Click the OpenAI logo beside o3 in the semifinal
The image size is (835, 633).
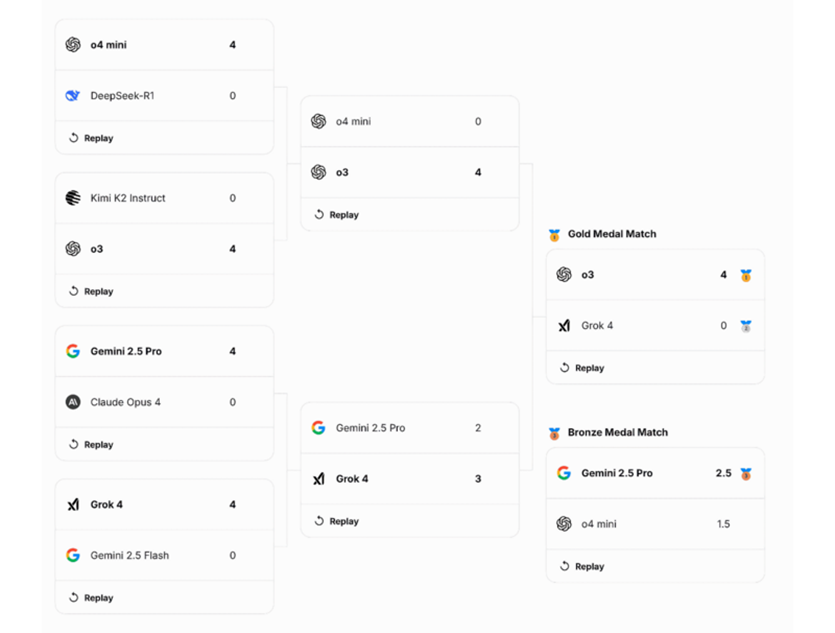[x=318, y=172]
